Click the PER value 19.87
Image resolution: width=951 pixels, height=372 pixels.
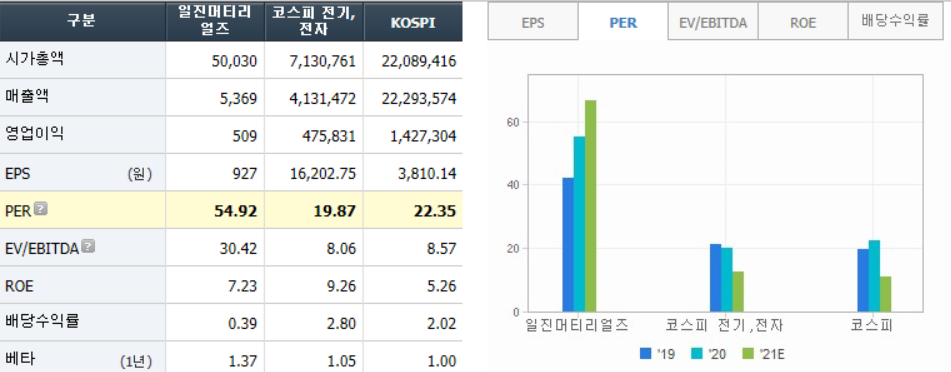[x=334, y=211]
